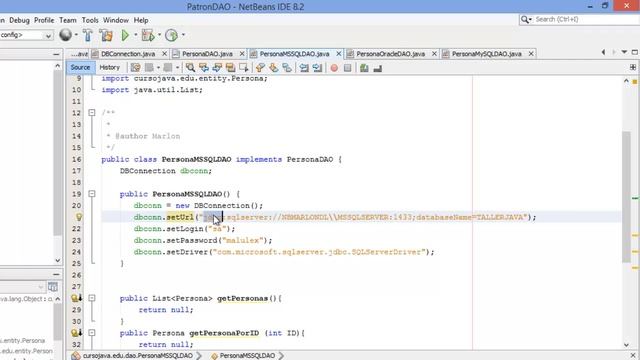
Task: Open the browser icon dropdown arrow
Action: [x=76, y=35]
